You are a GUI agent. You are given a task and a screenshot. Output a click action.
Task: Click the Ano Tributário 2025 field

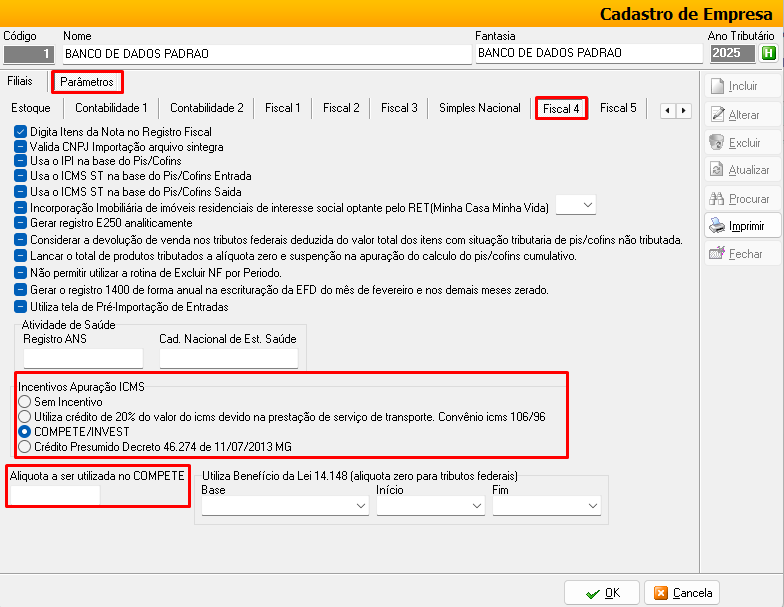pos(732,53)
